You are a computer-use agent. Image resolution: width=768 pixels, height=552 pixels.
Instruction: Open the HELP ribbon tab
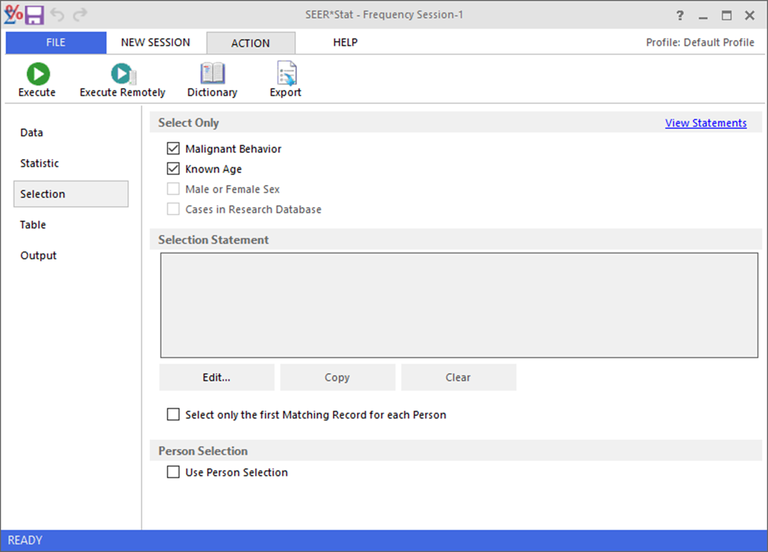click(345, 43)
